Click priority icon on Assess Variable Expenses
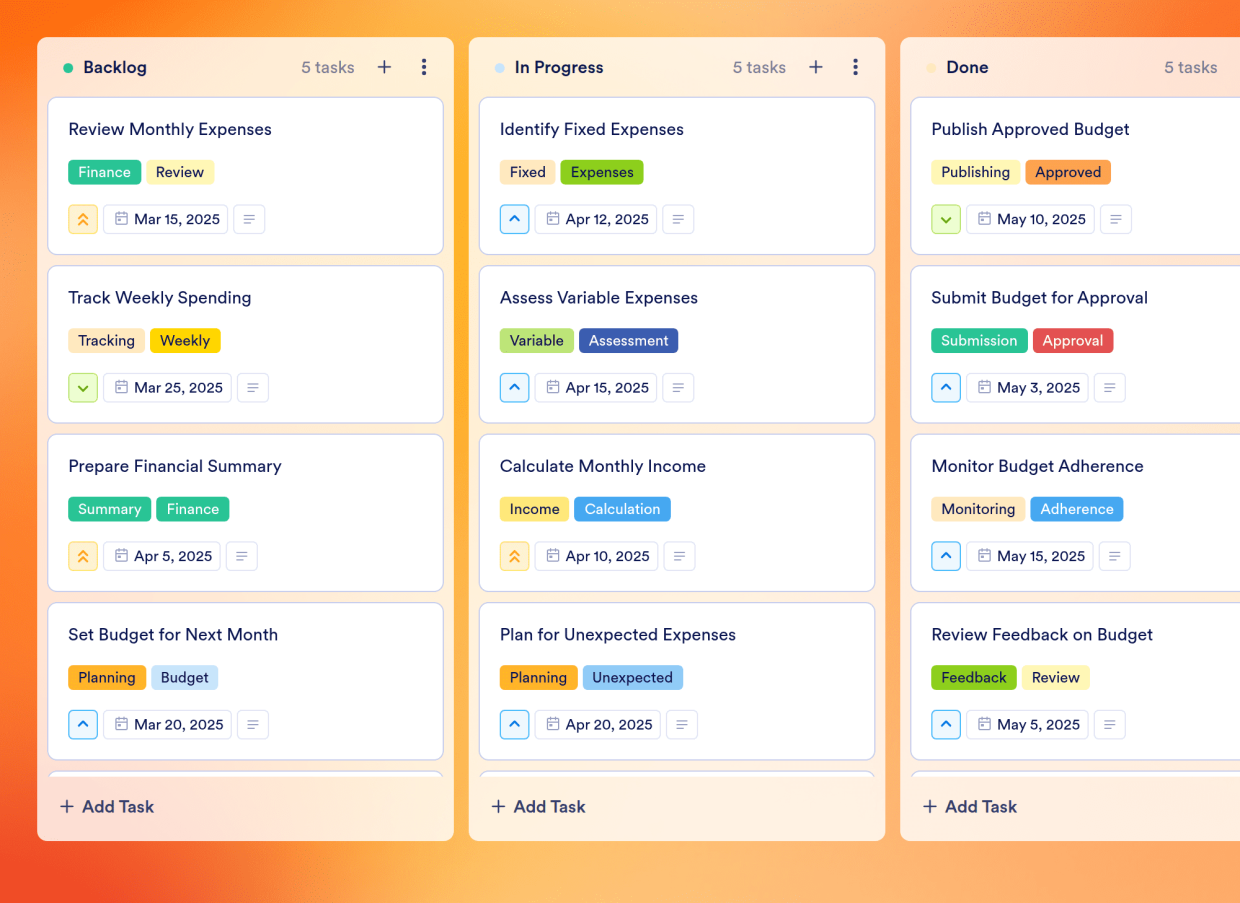Image resolution: width=1240 pixels, height=903 pixels. pos(514,388)
